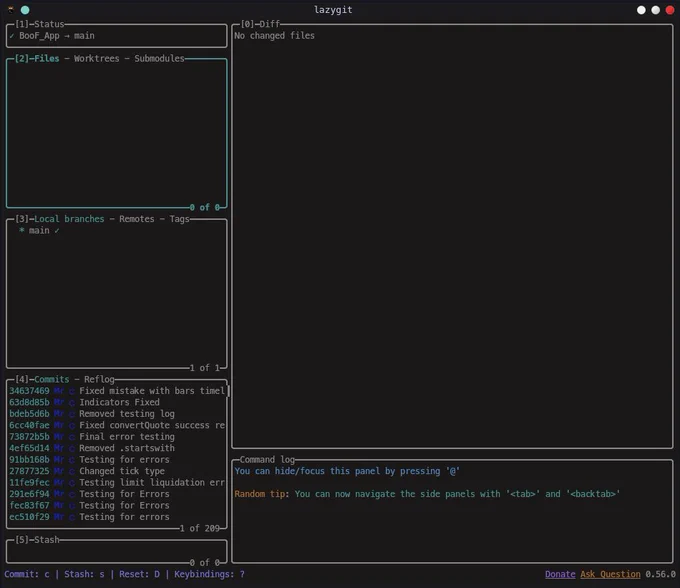Open the Donate link
This screenshot has width=680, height=588.
tap(560, 575)
